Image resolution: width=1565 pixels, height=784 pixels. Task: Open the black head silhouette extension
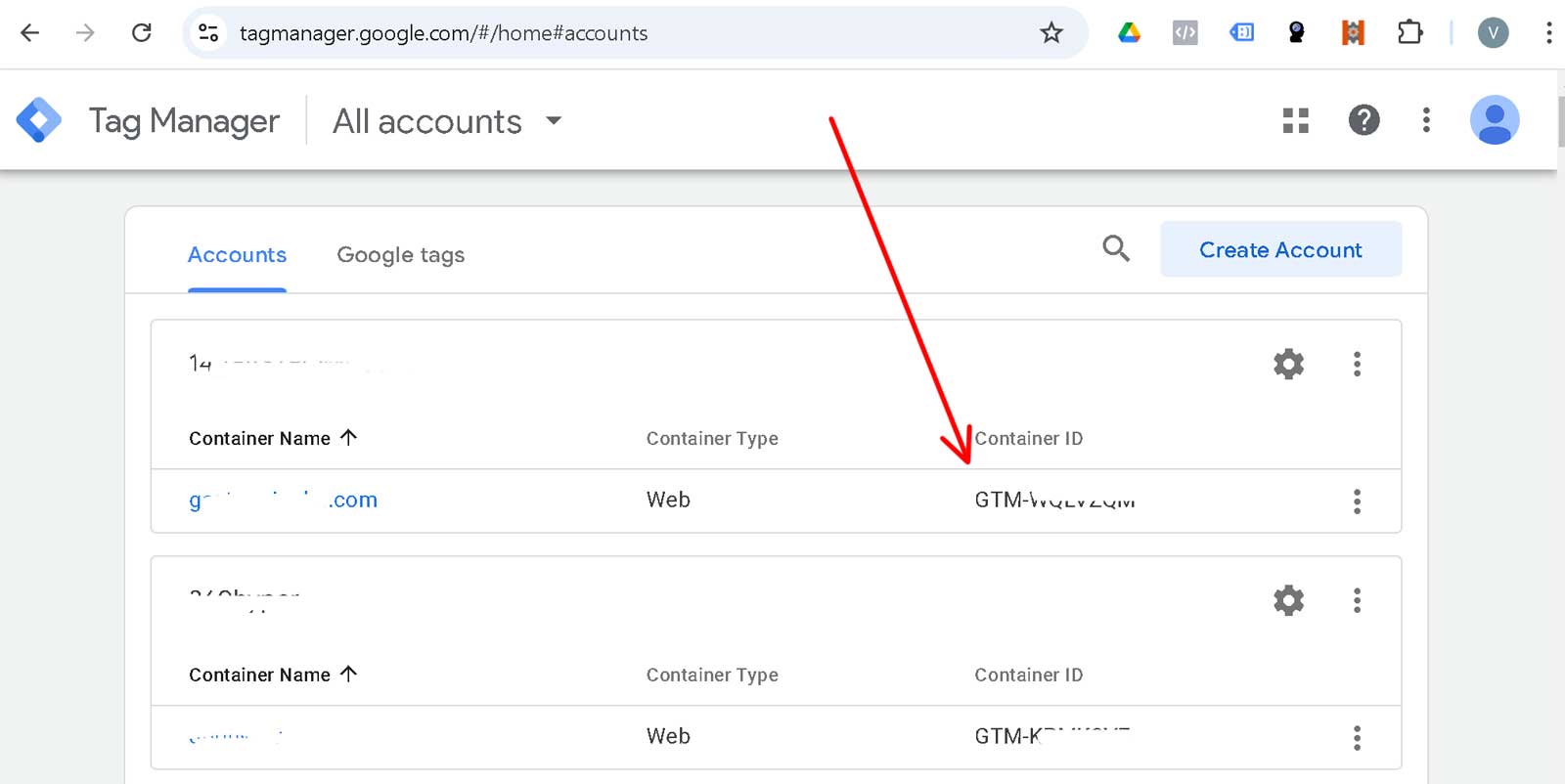1297,33
